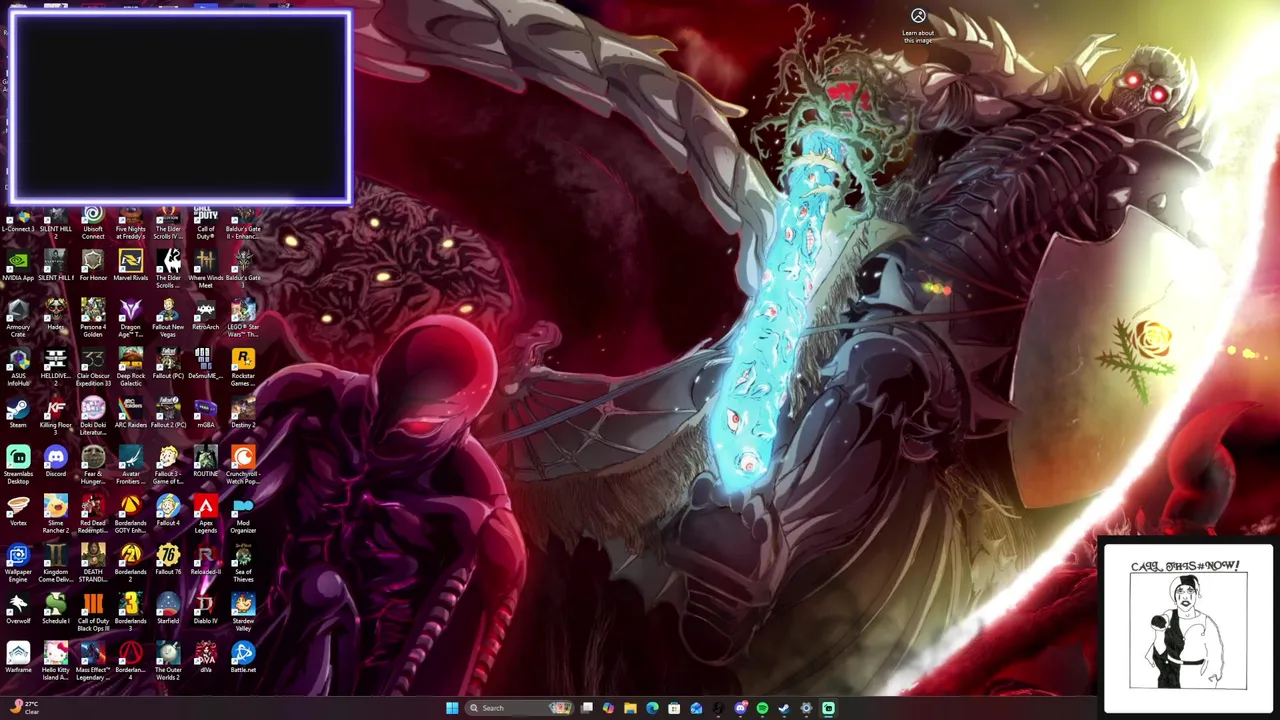Launch DEATH STRANDING desktop shortcut
The image size is (1280, 720).
pos(93,564)
